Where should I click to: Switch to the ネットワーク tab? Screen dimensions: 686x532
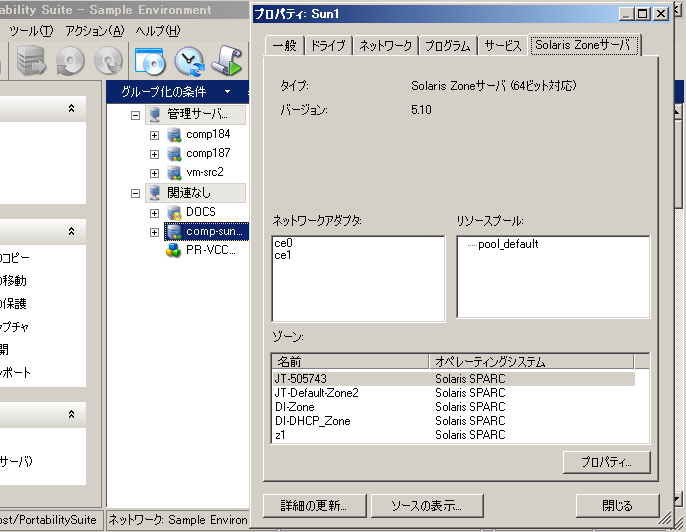pyautogui.click(x=385, y=46)
